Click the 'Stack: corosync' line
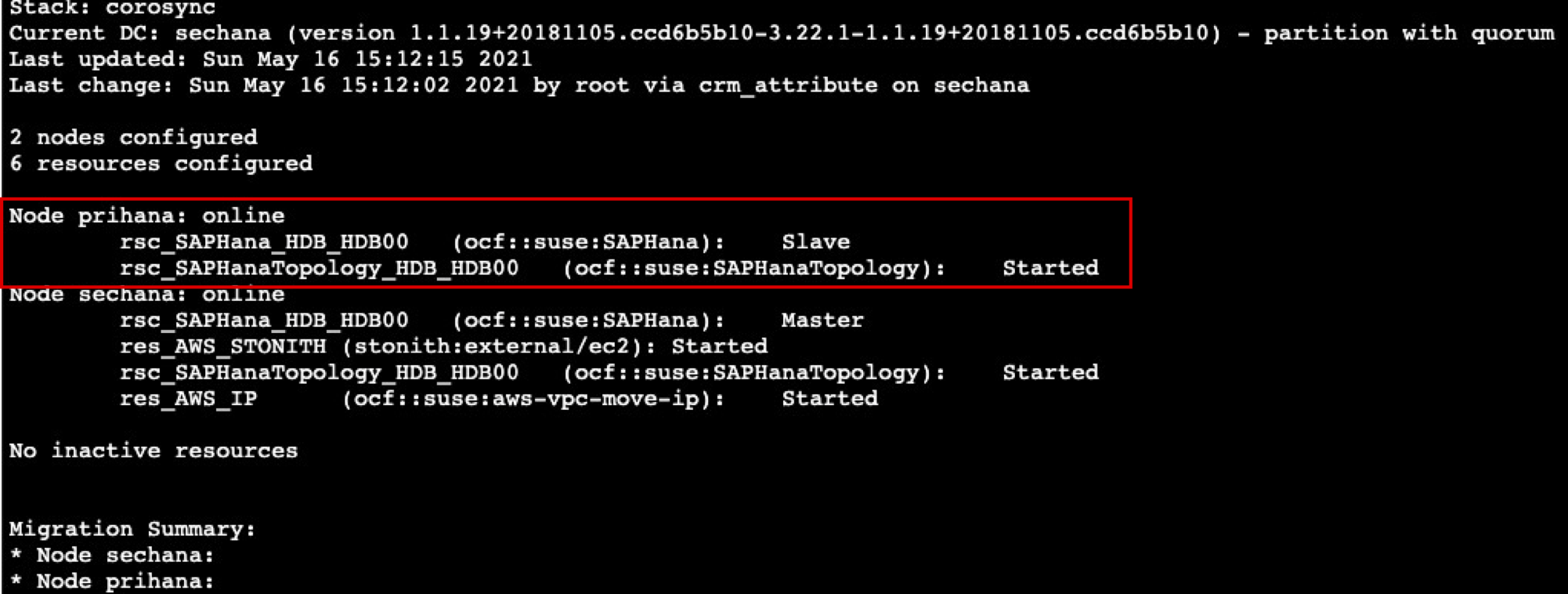1568x594 pixels. point(114,8)
